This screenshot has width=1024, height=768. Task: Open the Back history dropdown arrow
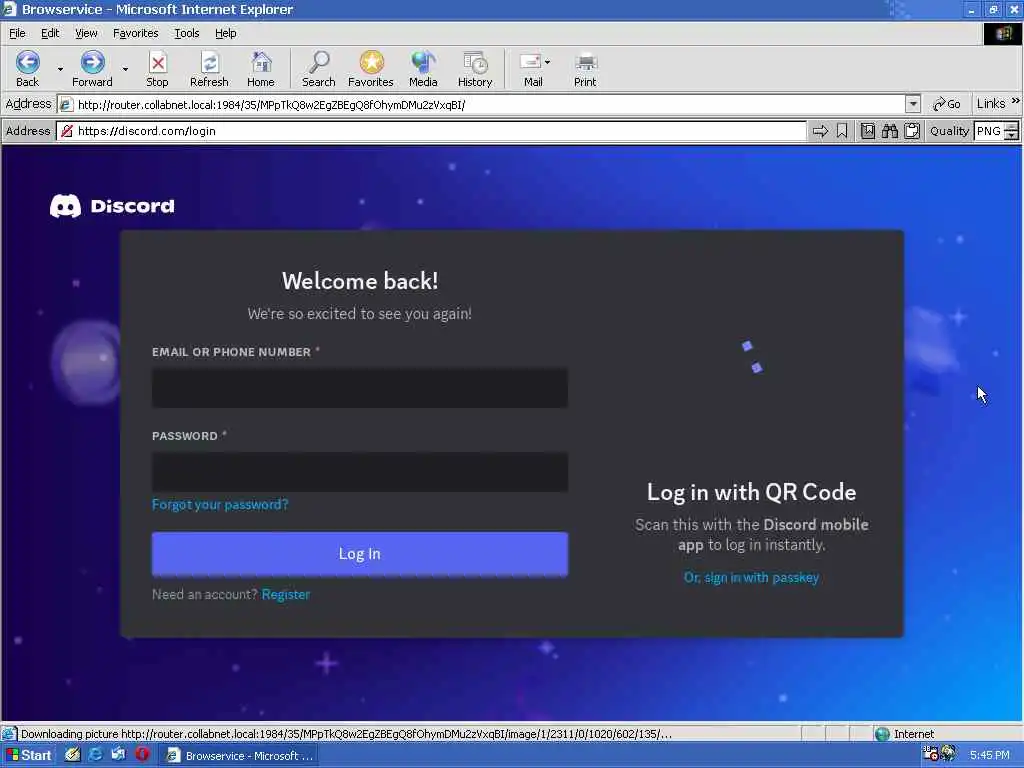[x=60, y=69]
